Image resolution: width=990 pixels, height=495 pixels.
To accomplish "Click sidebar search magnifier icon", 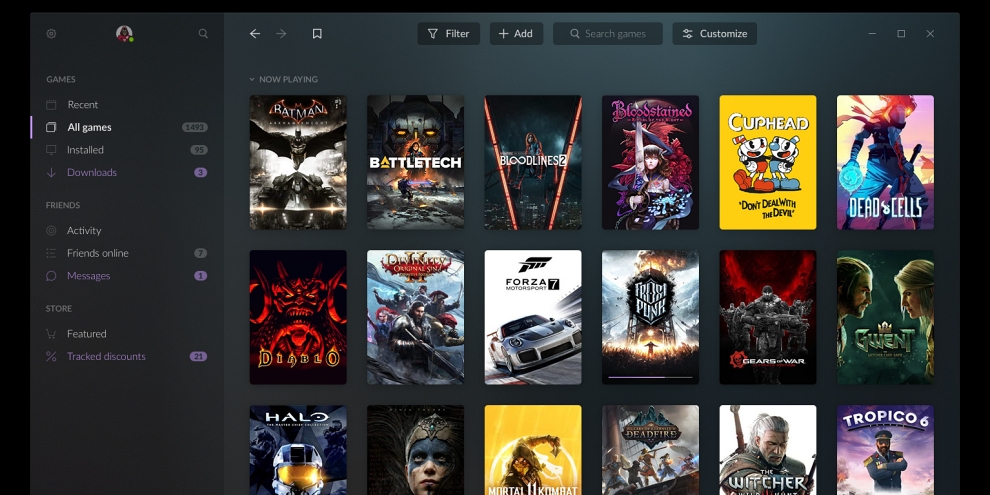I will point(203,33).
